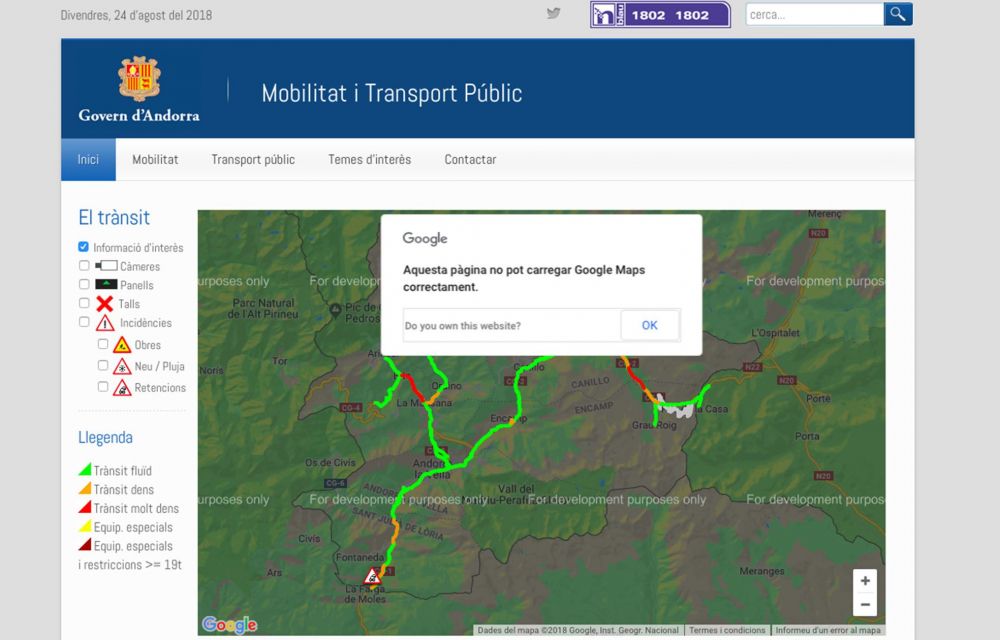Click the Govern d'Andorra coat of arms logo
Image resolution: width=1000 pixels, height=640 pixels.
(x=139, y=79)
